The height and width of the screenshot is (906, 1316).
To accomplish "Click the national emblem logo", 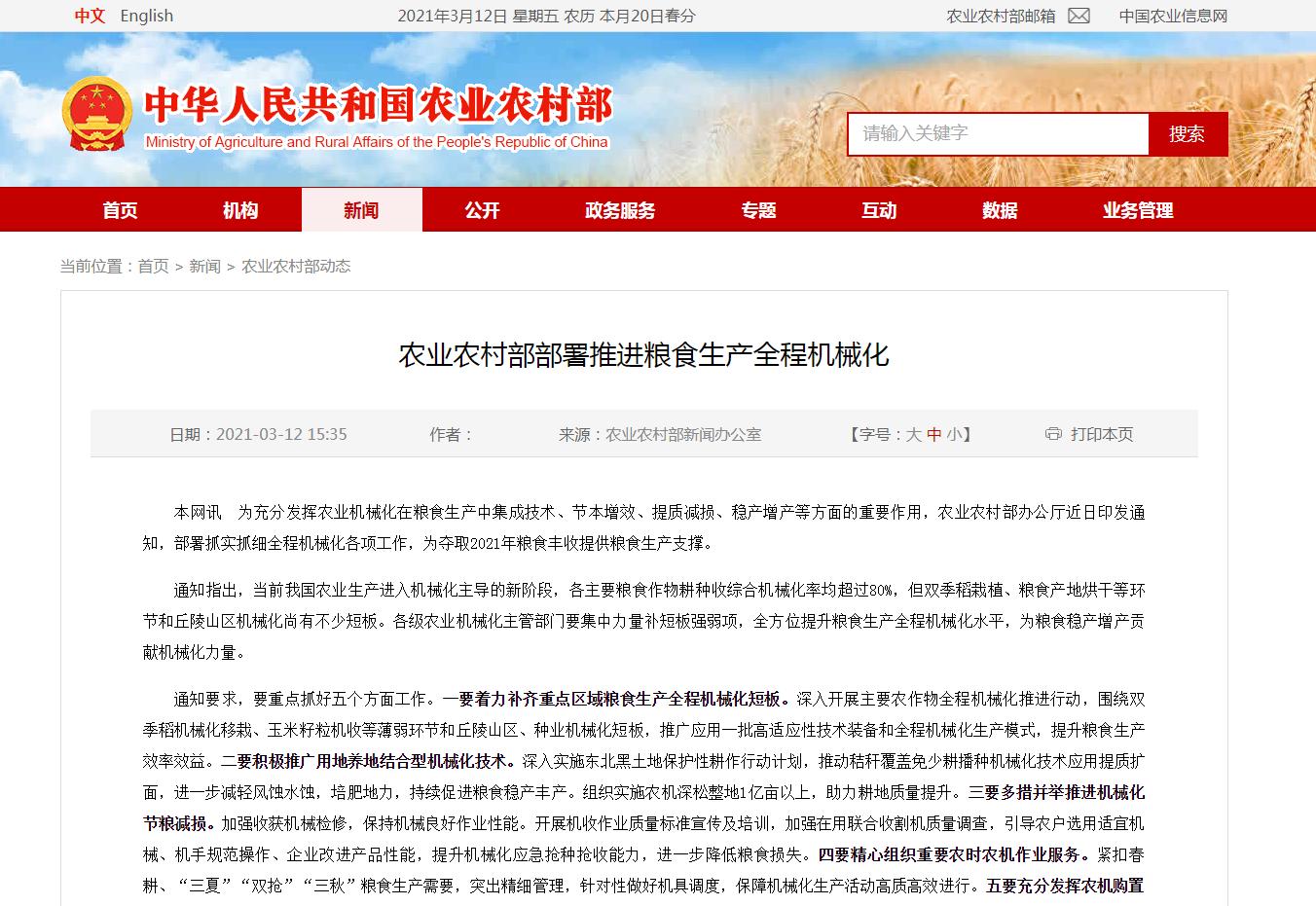I will point(96,115).
